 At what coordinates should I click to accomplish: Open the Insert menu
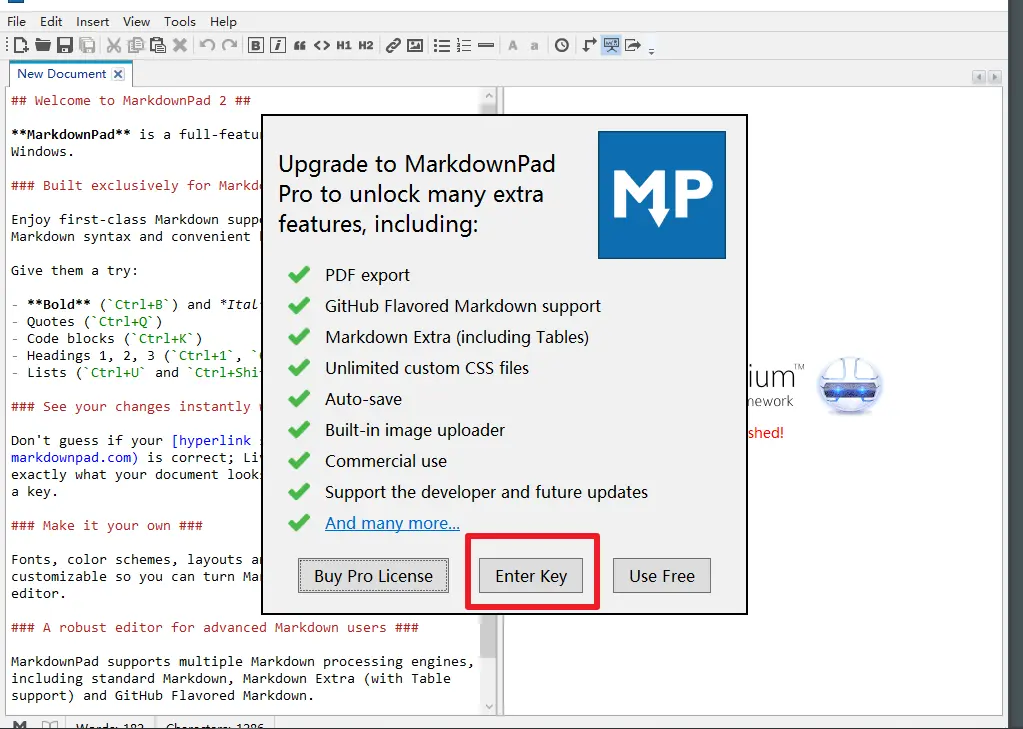click(x=93, y=22)
